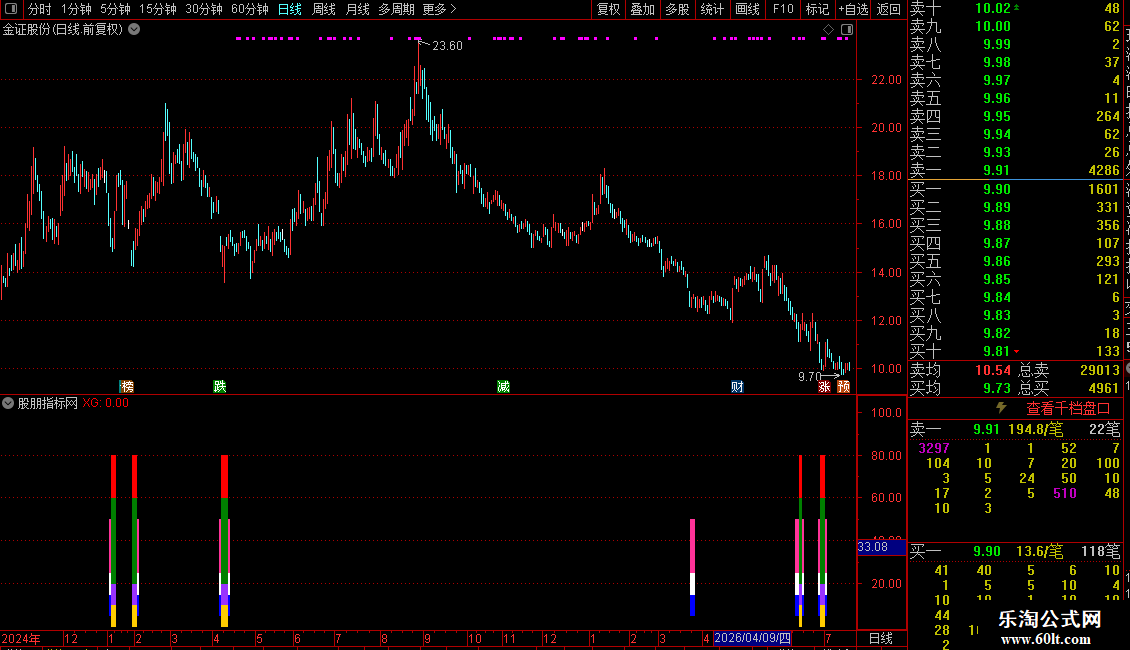This screenshot has width=1130, height=650.
Task: Click the 榜 event marker
Action: click(x=127, y=386)
